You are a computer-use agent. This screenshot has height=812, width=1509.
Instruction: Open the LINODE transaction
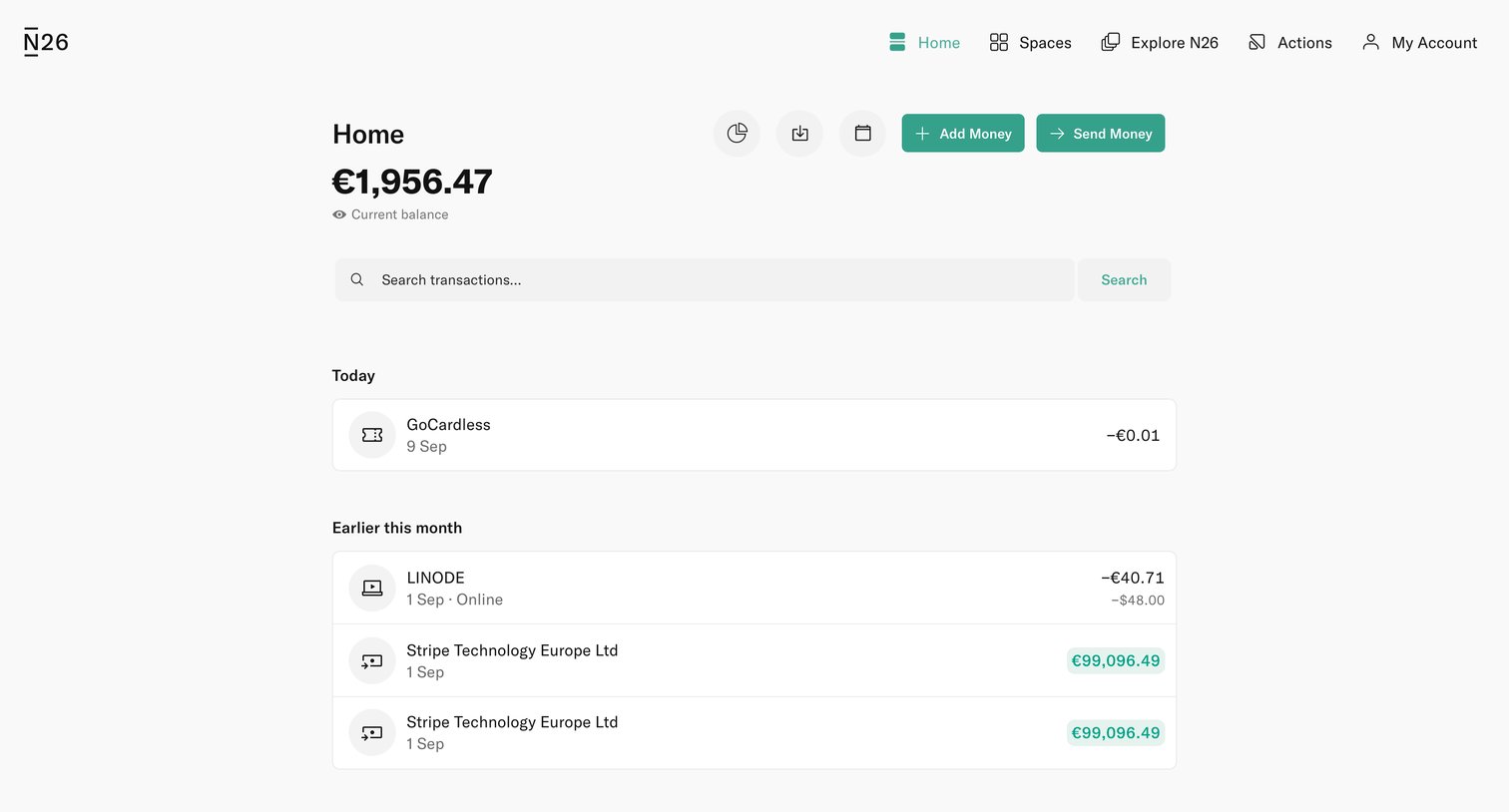754,589
